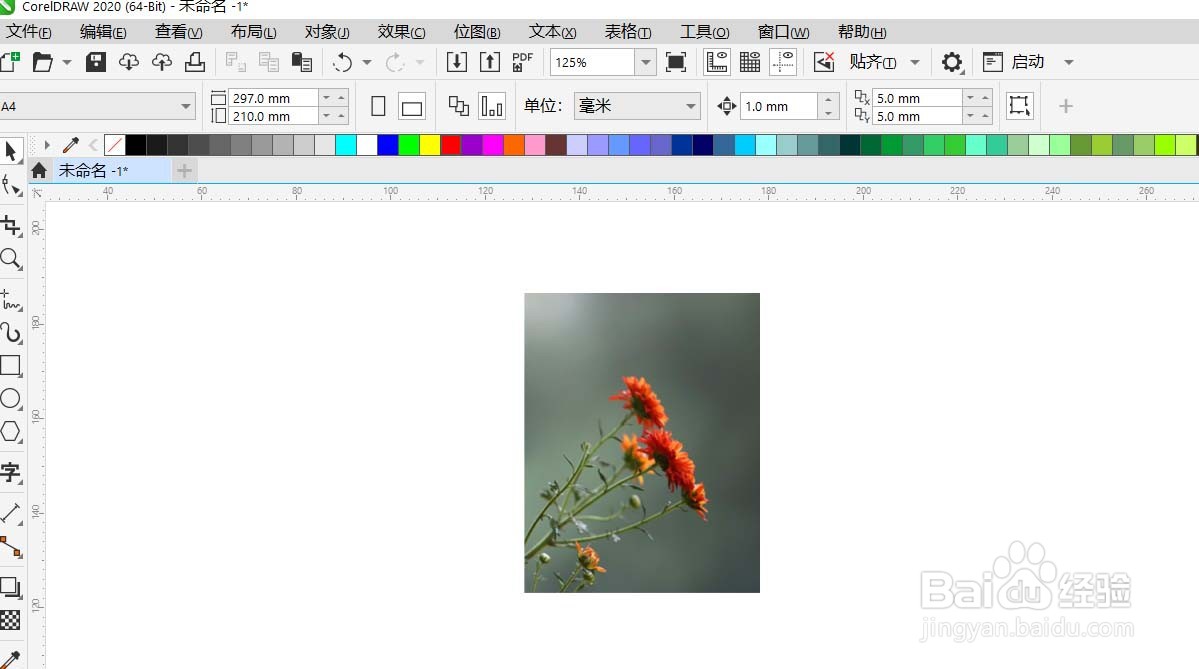This screenshot has height=669, width=1199.
Task: Toggle rulers visibility on property bar
Action: [x=717, y=62]
